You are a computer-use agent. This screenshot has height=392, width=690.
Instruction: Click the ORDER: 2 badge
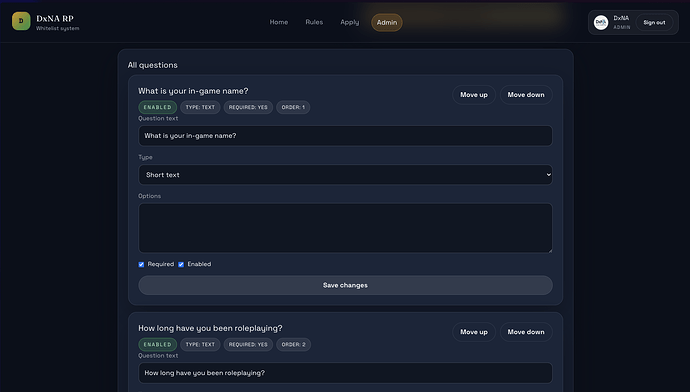coord(294,344)
